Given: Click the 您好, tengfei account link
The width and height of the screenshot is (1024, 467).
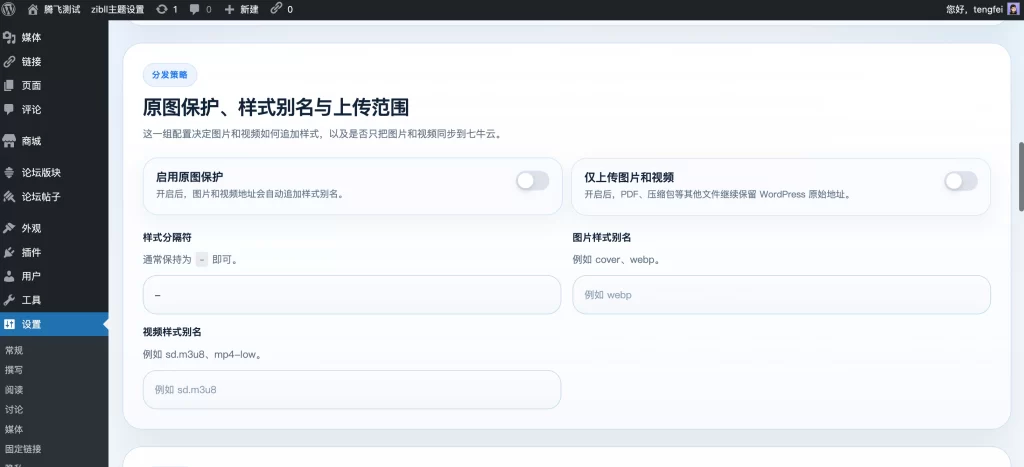Looking at the screenshot, I should coord(974,9).
